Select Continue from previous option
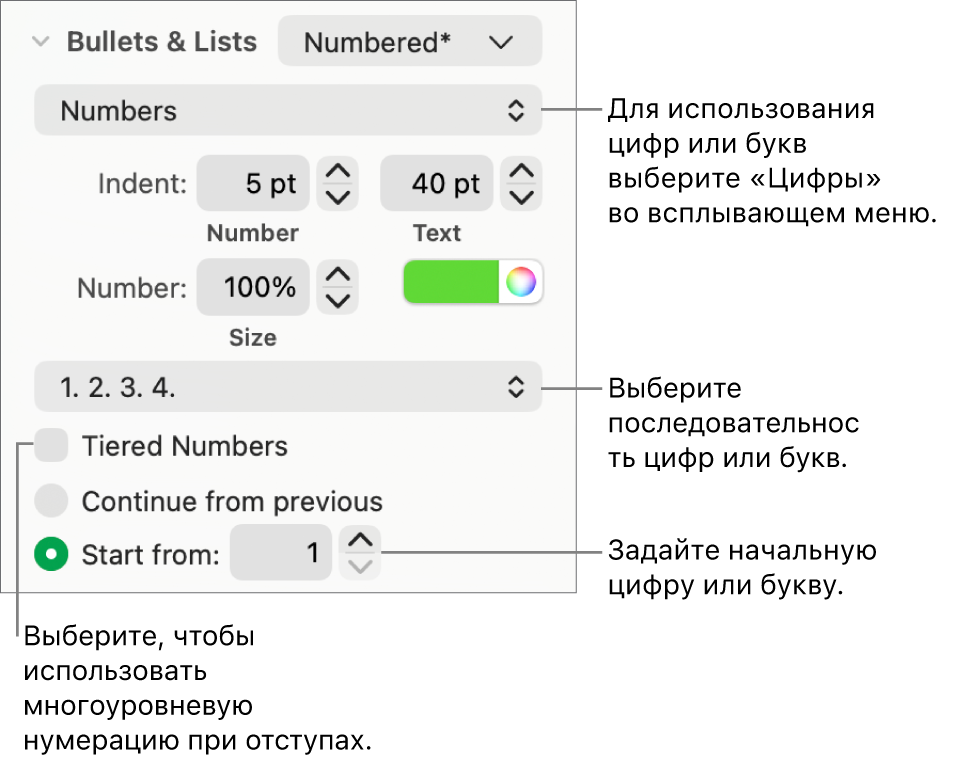953x761 pixels. [51, 501]
